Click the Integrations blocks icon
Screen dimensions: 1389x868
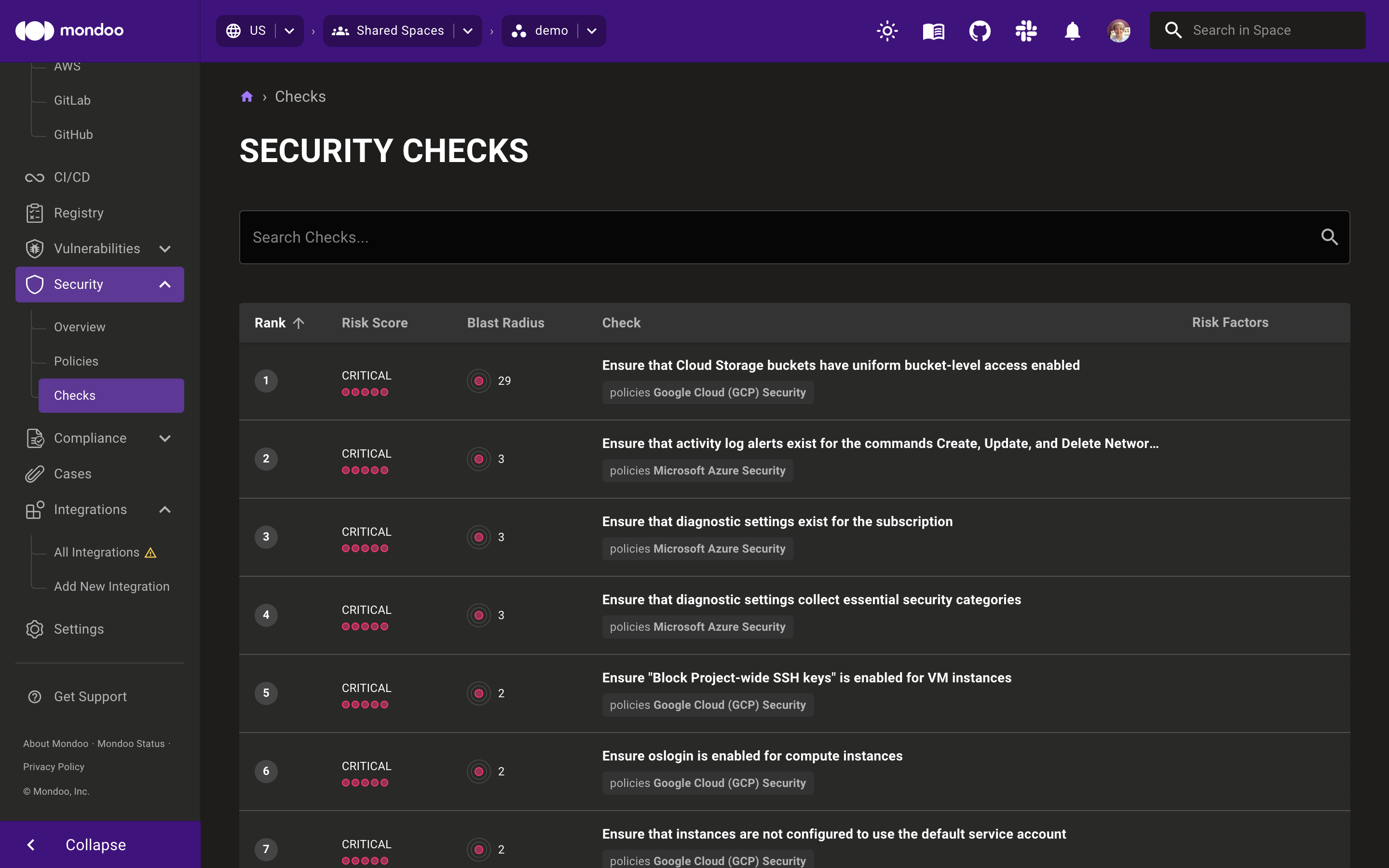point(34,509)
